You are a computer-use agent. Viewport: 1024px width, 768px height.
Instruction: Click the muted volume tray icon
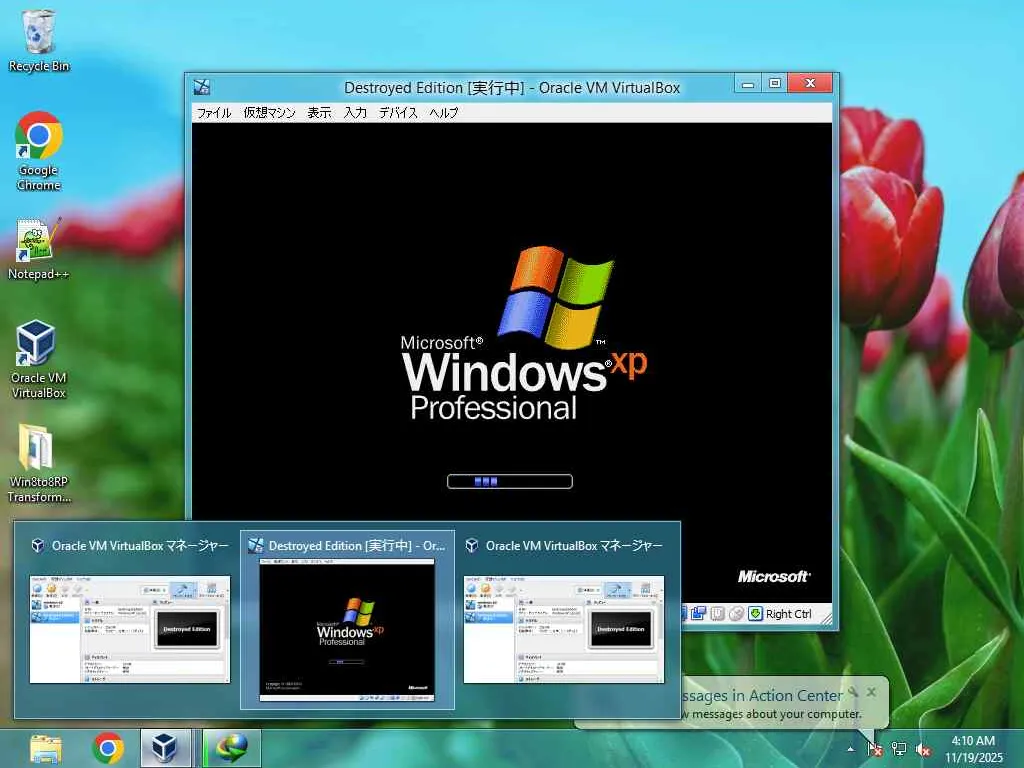923,750
